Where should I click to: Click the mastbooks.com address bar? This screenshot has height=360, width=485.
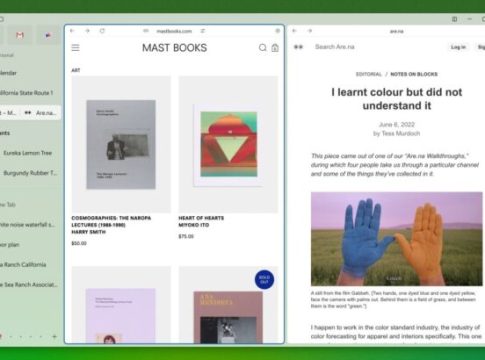click(174, 31)
